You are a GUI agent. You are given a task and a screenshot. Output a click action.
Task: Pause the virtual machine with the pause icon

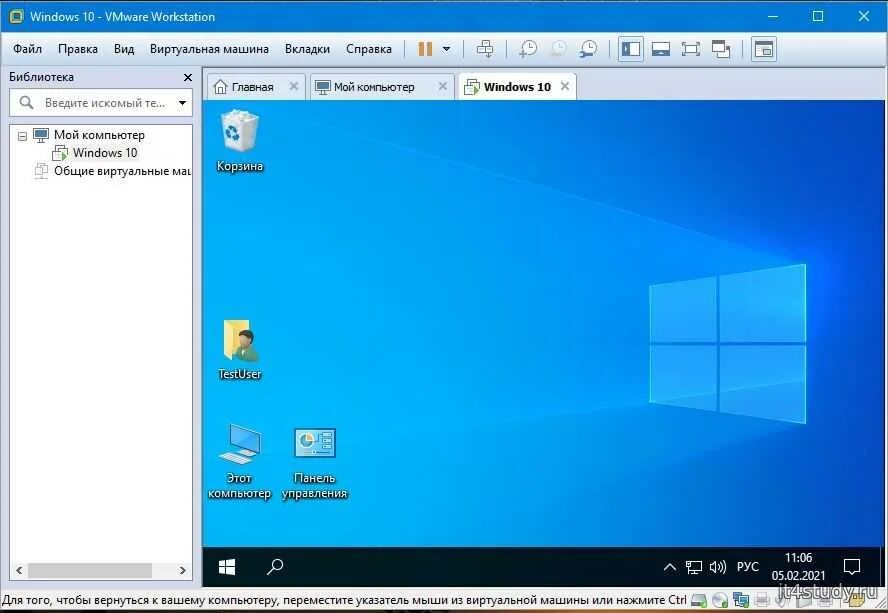click(425, 49)
